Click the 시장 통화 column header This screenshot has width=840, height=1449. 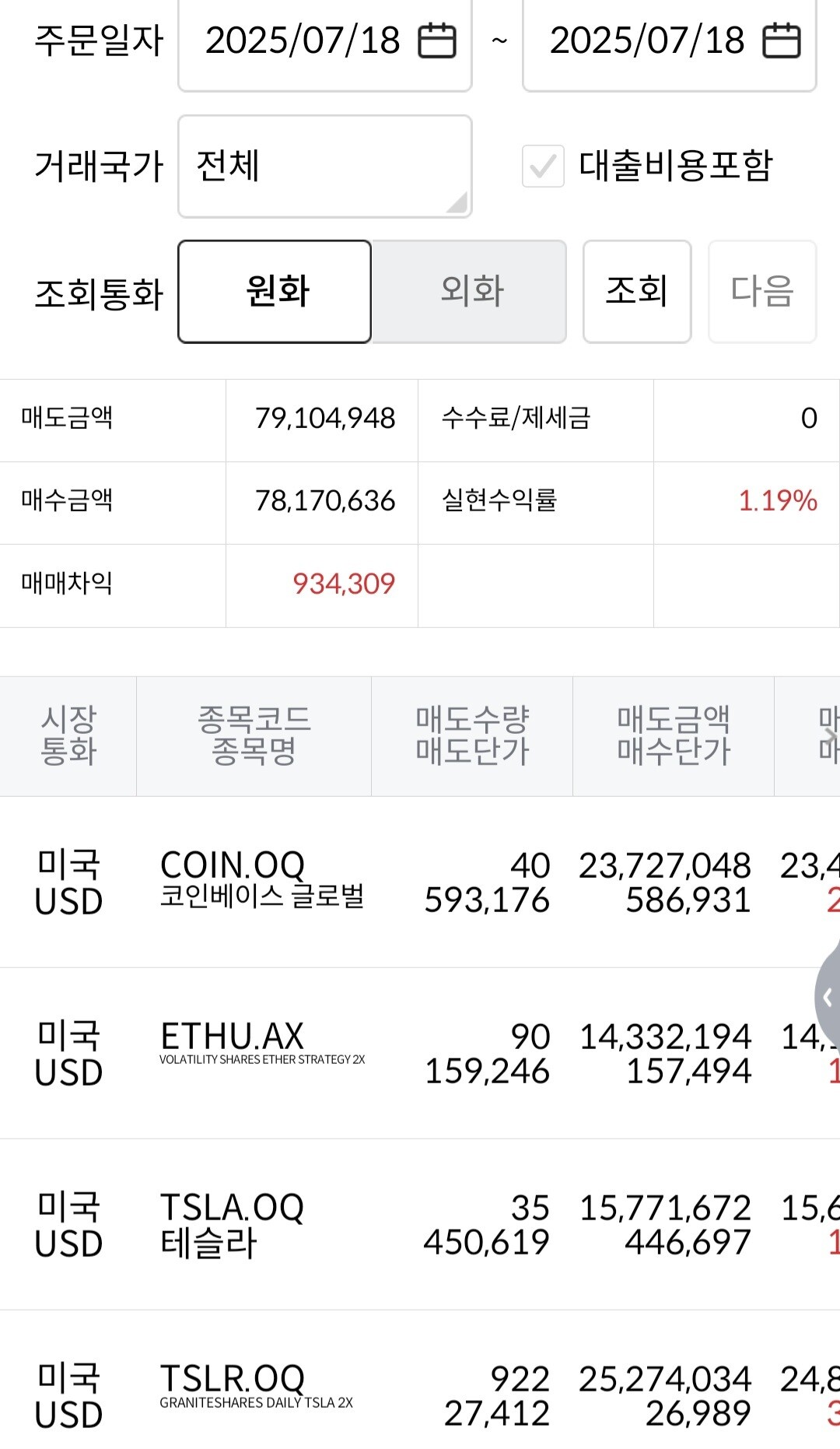pos(68,735)
